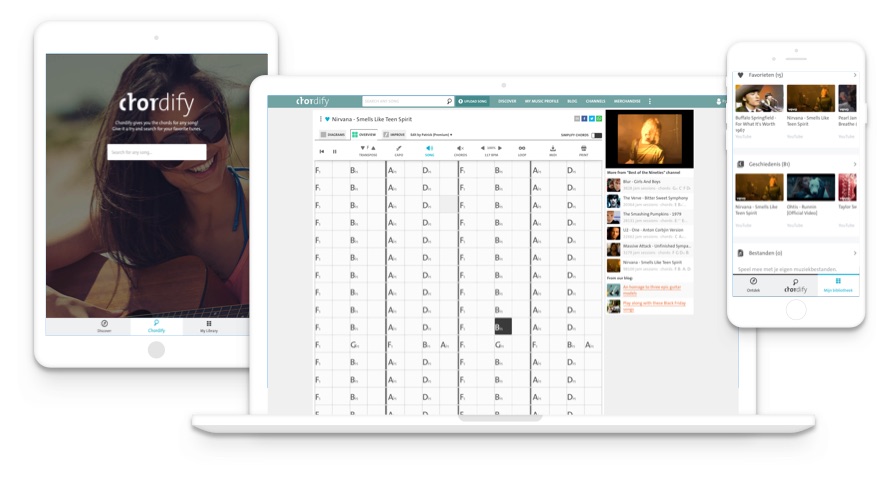Tap the Ontdek compass icon on phone
892x477 pixels.
tap(753, 281)
